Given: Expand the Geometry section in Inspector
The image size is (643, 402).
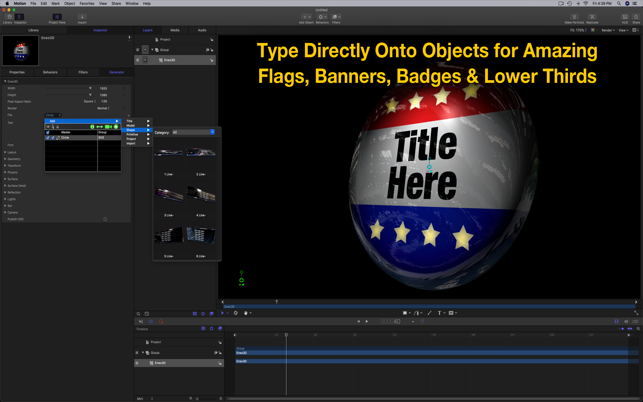Looking at the screenshot, I should [13, 159].
